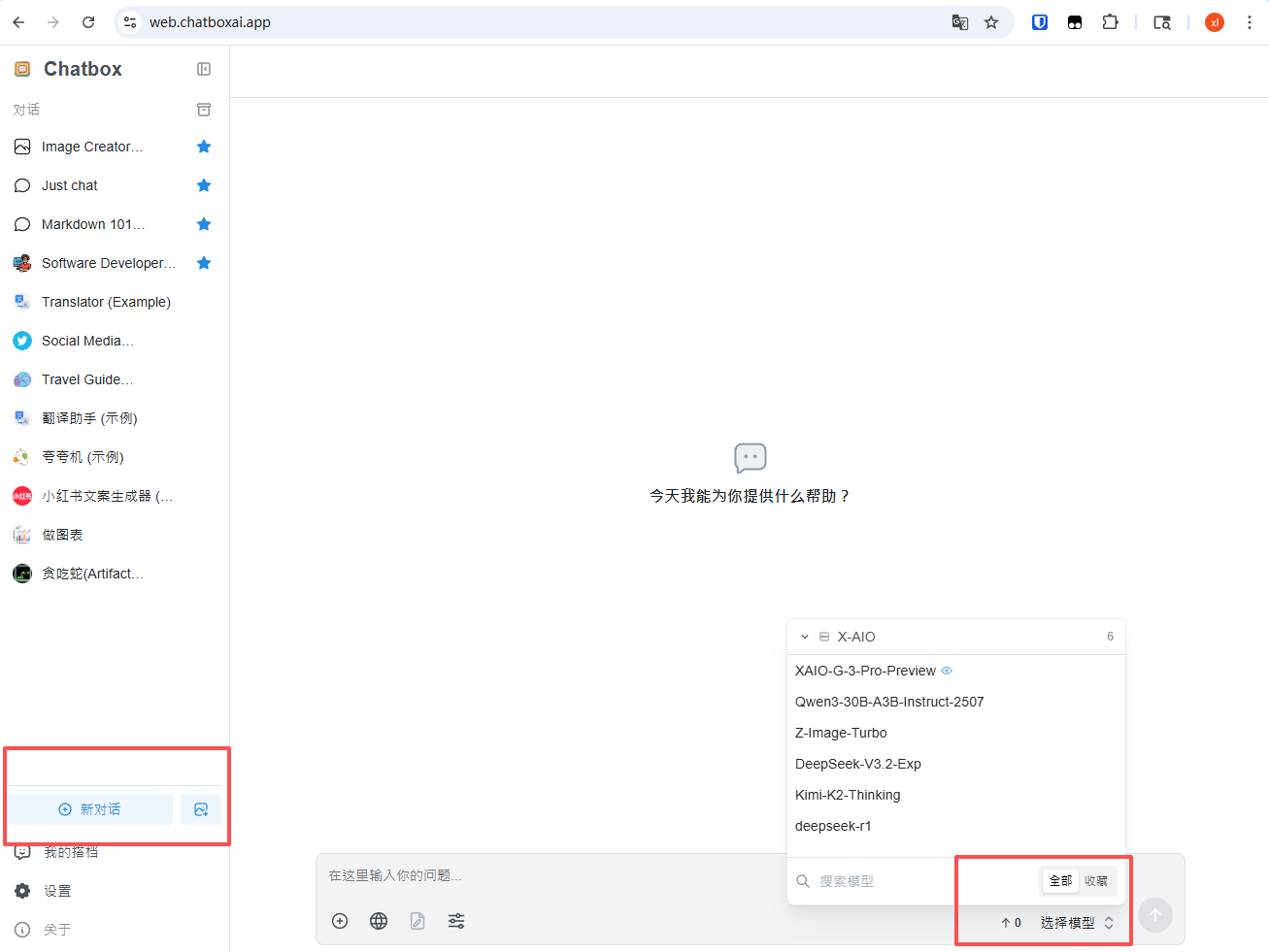Click browser forward arrow
This screenshot has width=1269, height=952.
point(53,22)
